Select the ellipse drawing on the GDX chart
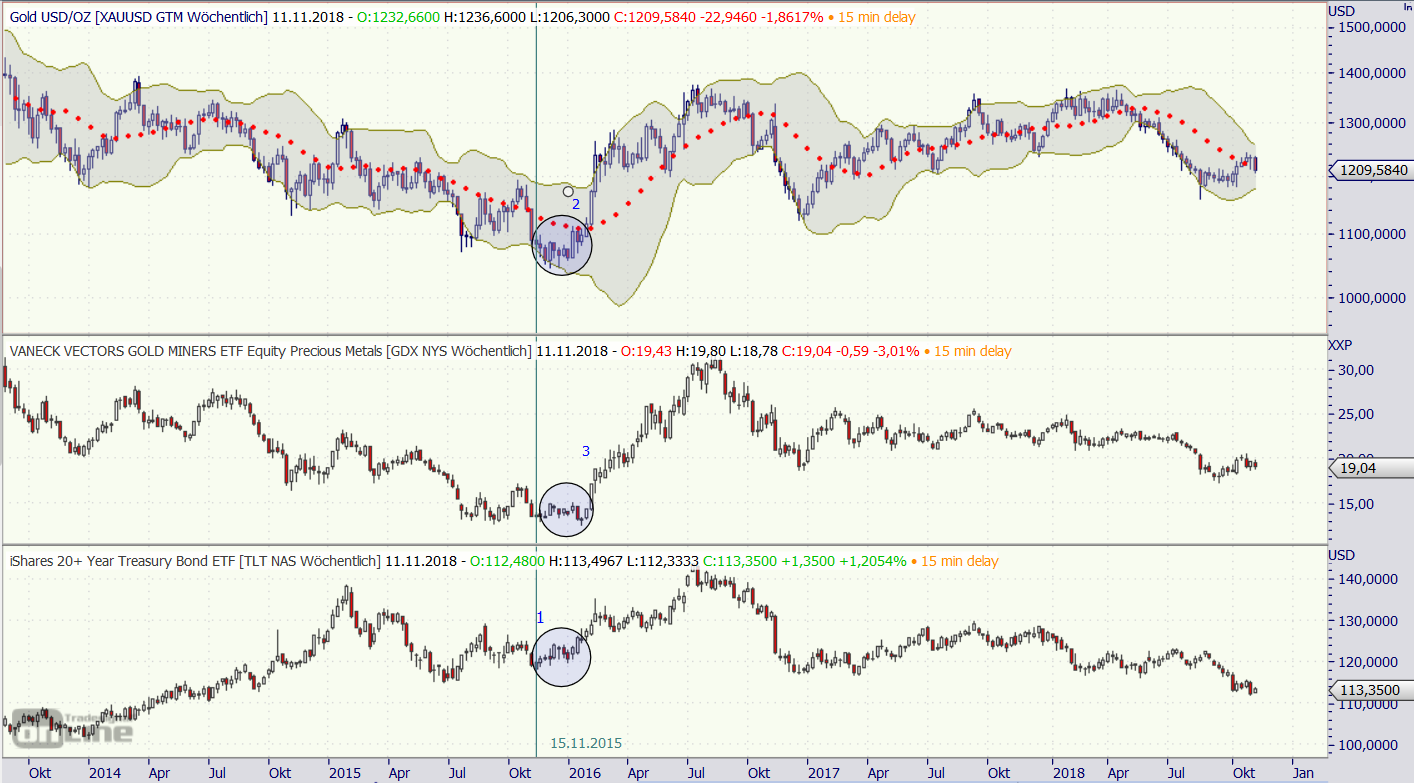 click(x=566, y=509)
